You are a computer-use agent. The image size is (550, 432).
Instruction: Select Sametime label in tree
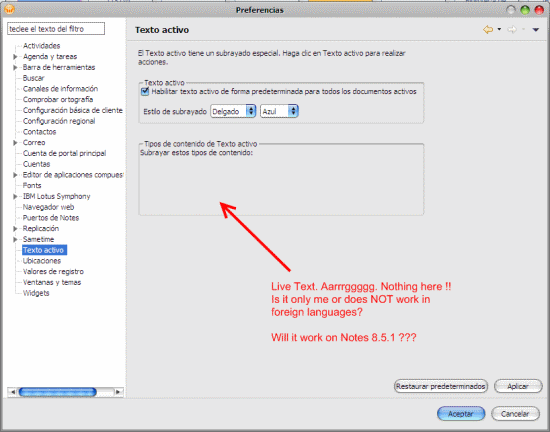click(x=39, y=239)
